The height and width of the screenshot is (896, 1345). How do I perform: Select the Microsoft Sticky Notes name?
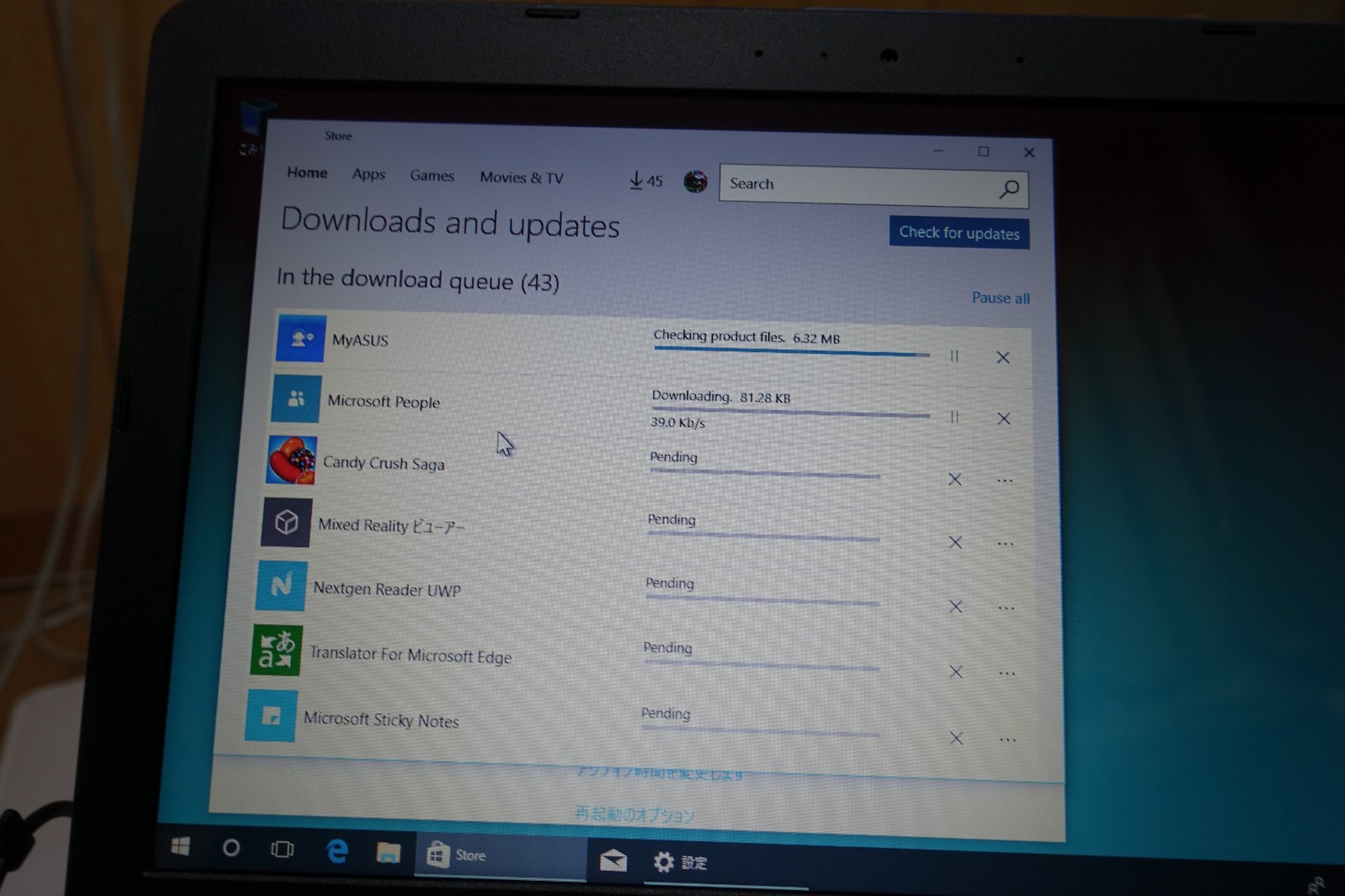[381, 719]
